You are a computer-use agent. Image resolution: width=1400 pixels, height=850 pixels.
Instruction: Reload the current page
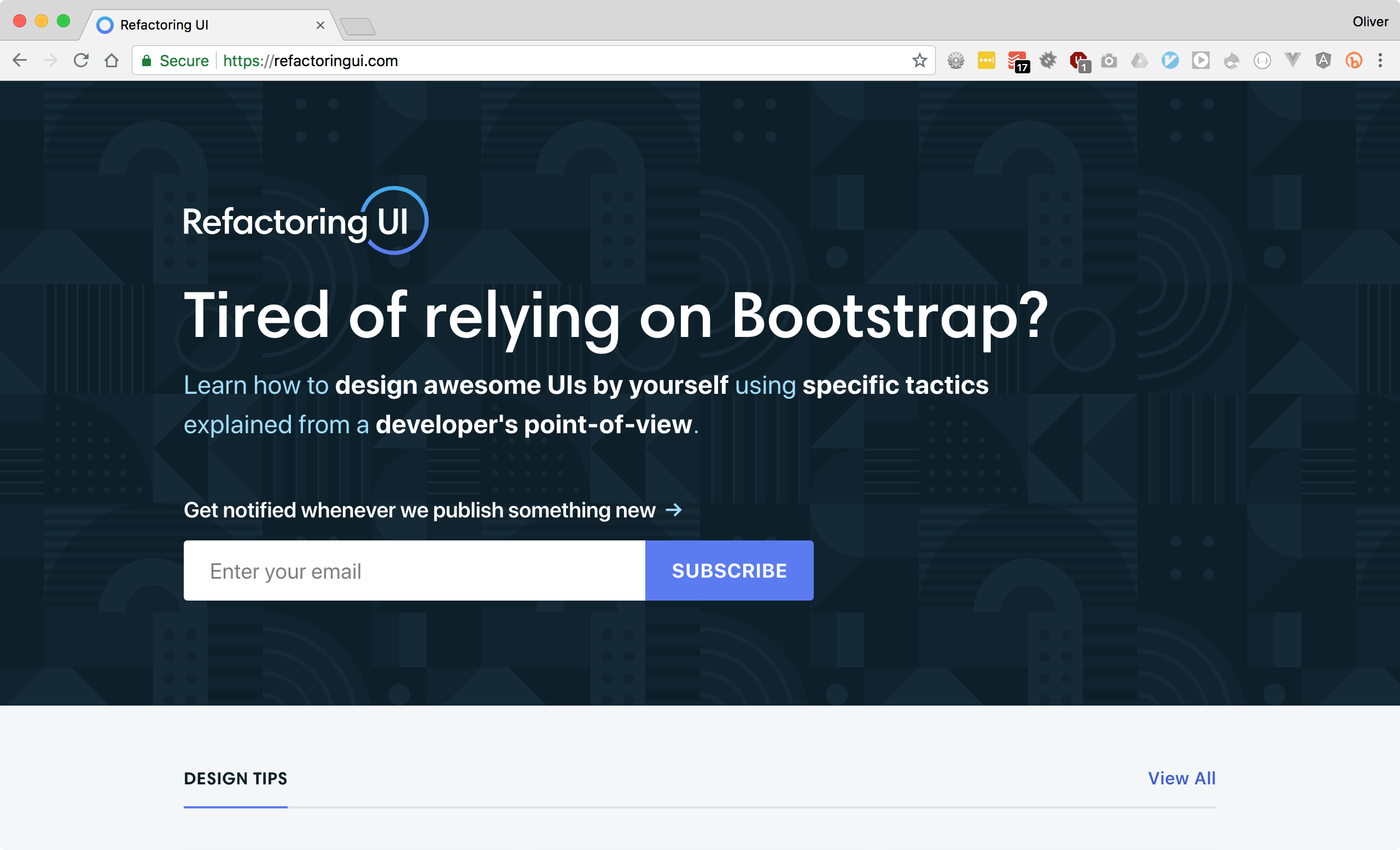click(81, 60)
